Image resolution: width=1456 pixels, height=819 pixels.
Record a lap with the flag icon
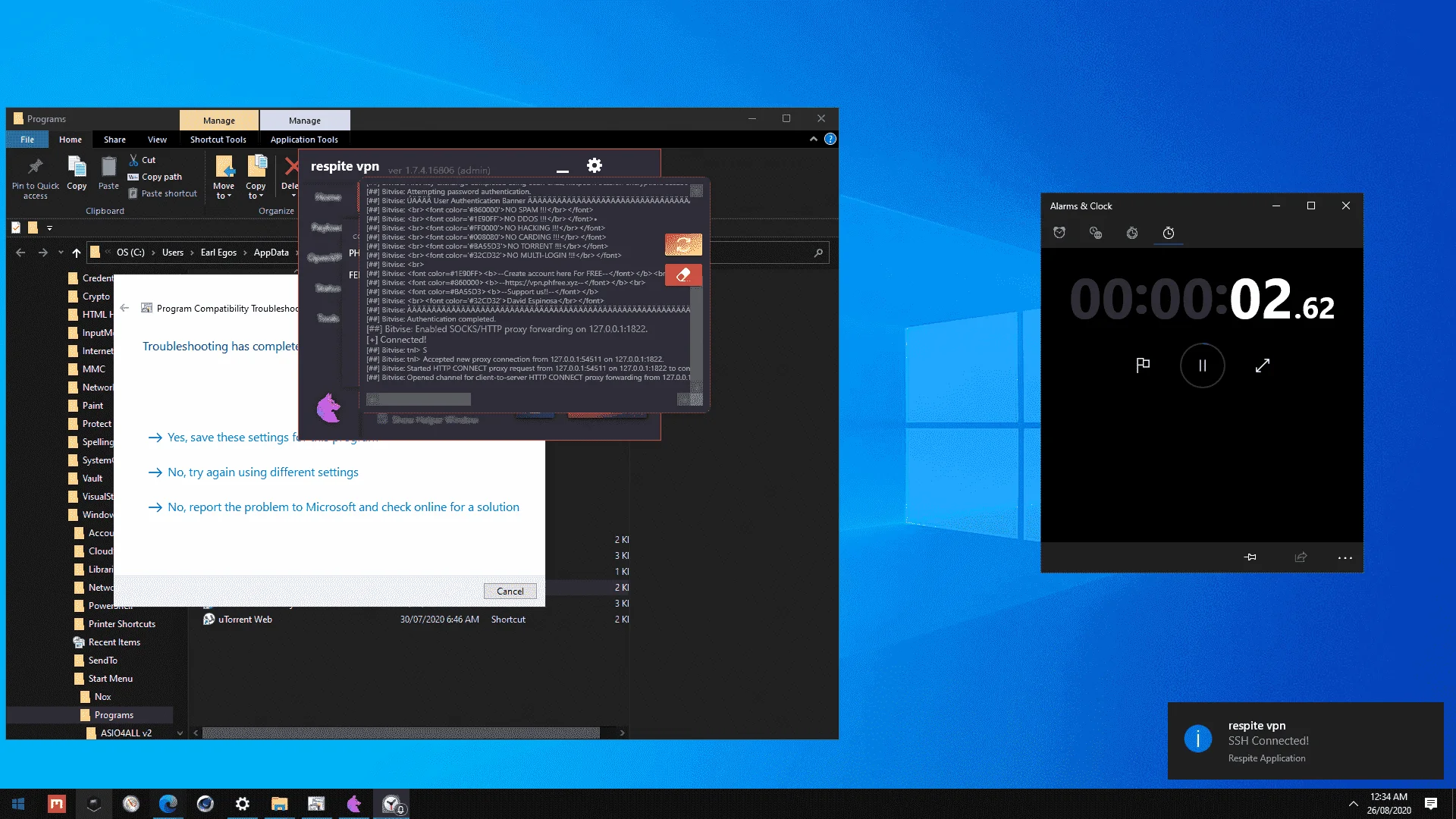pyautogui.click(x=1143, y=366)
